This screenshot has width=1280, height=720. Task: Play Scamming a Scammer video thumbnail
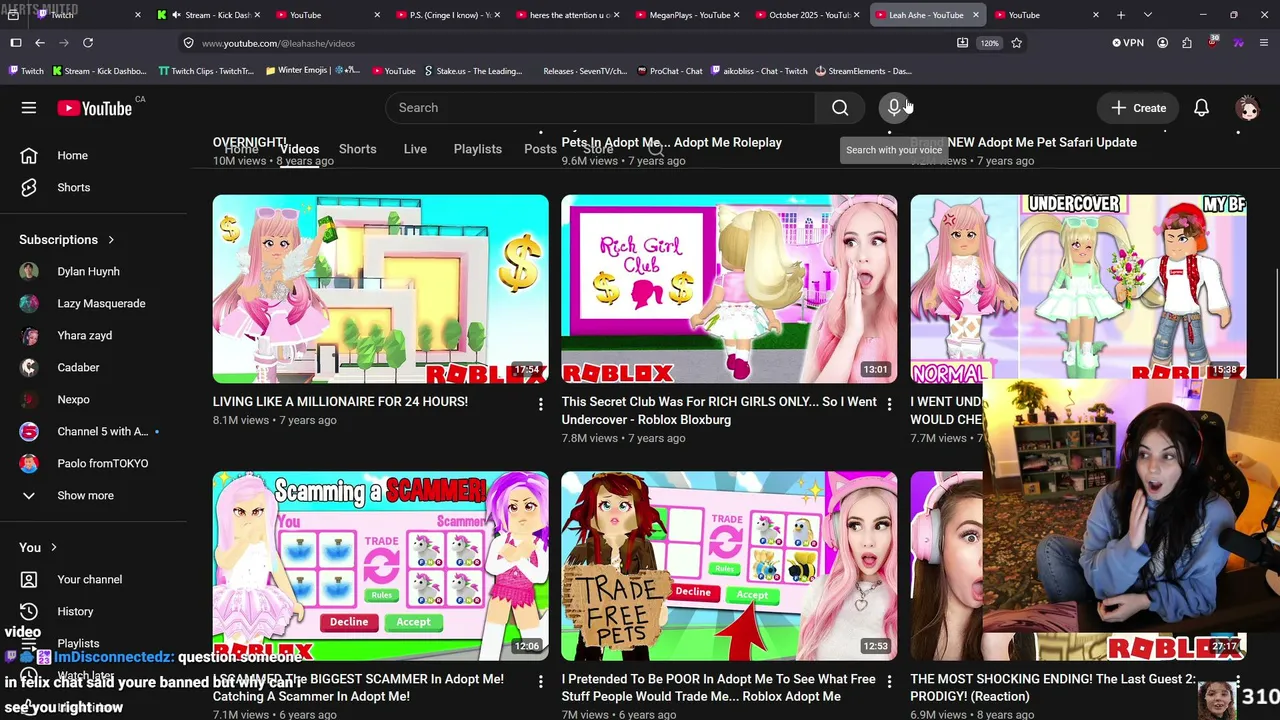coord(380,566)
